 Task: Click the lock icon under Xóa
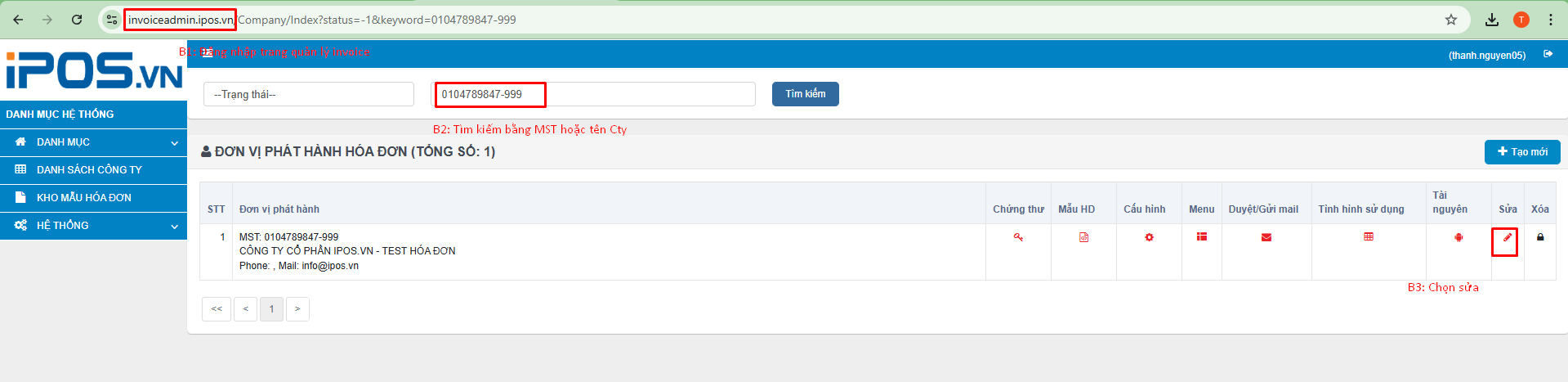click(1540, 237)
